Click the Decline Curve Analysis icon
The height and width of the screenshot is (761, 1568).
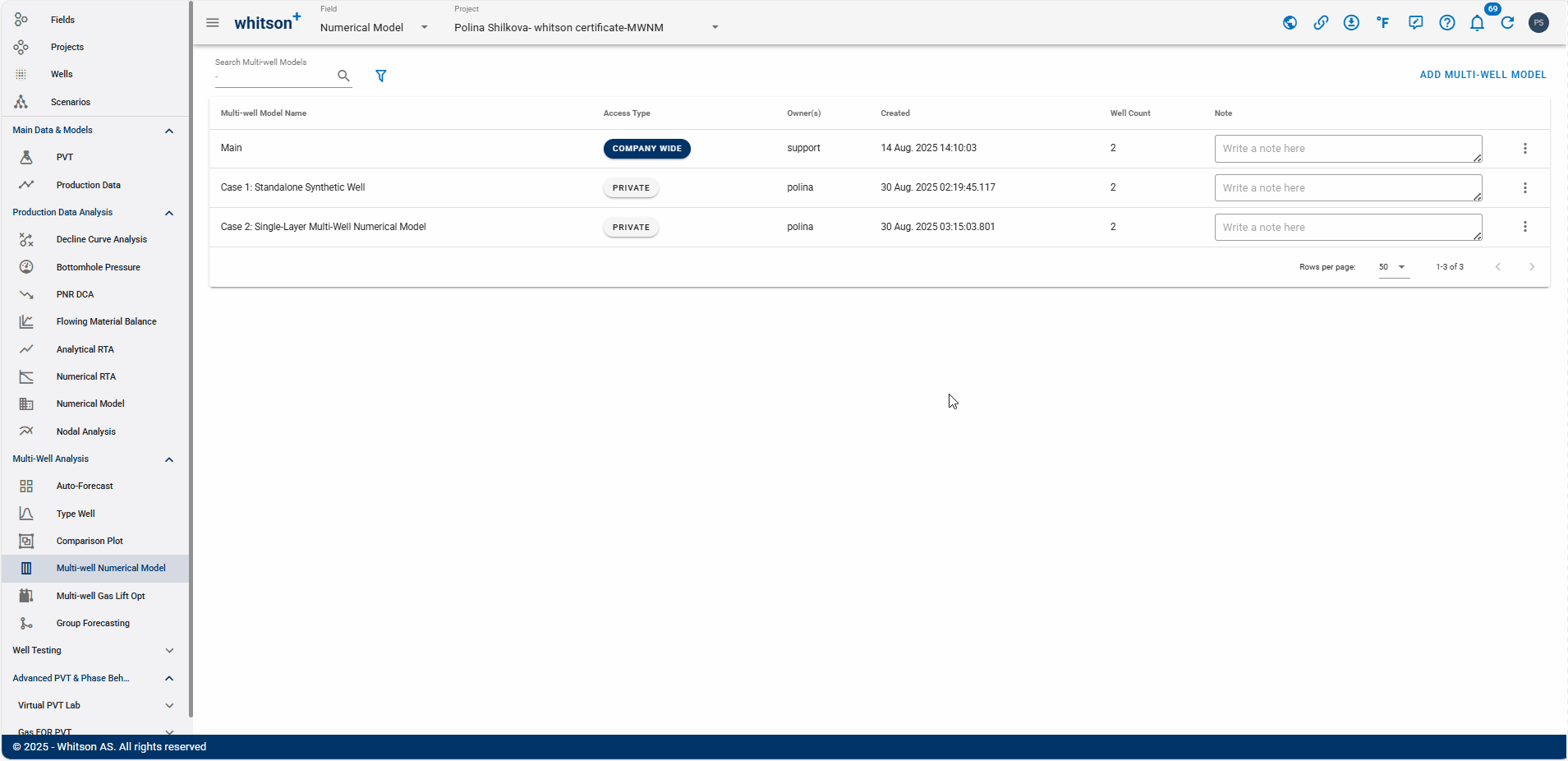click(26, 240)
